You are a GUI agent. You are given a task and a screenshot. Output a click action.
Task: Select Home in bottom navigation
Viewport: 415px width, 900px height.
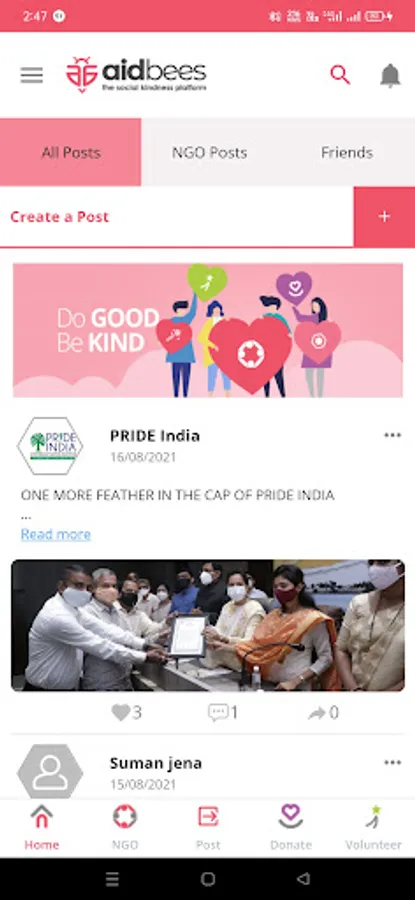(x=41, y=827)
